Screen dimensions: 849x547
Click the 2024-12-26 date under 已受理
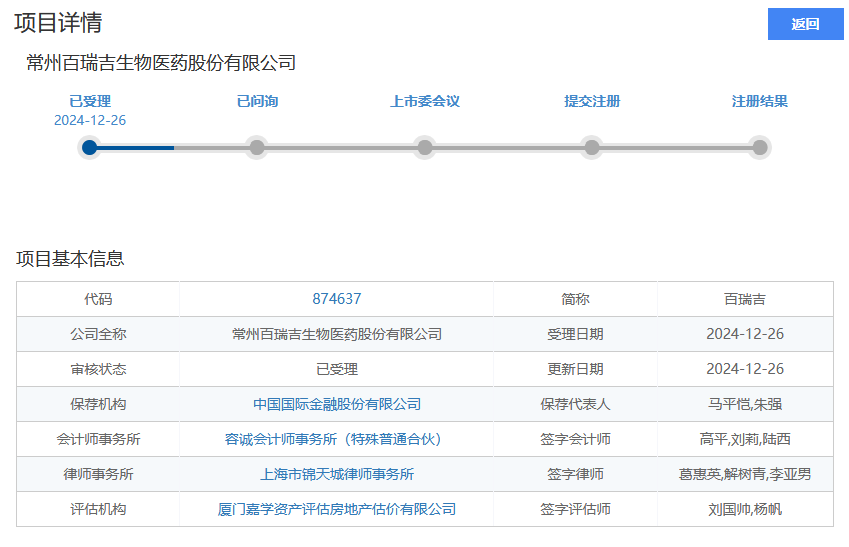pyautogui.click(x=90, y=120)
